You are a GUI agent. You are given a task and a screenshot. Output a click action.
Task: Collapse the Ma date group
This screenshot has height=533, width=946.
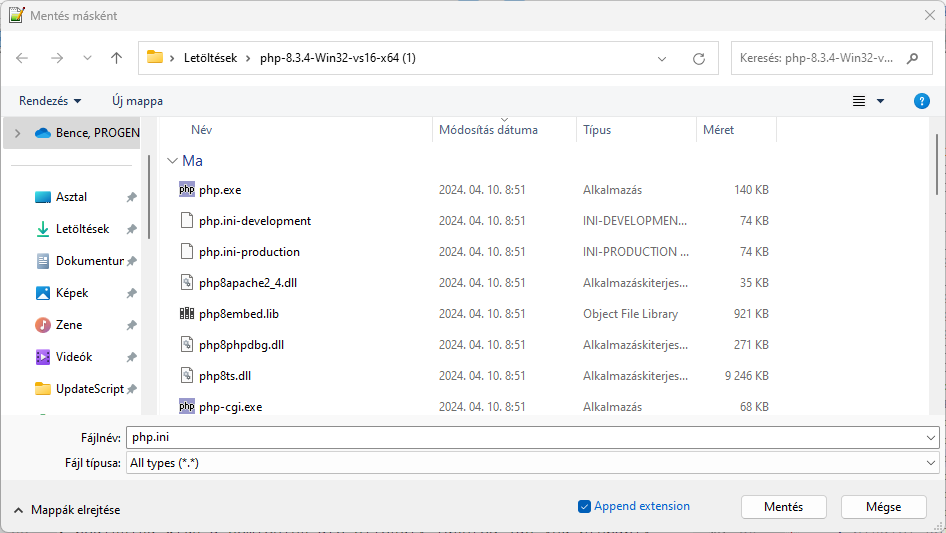(x=173, y=160)
